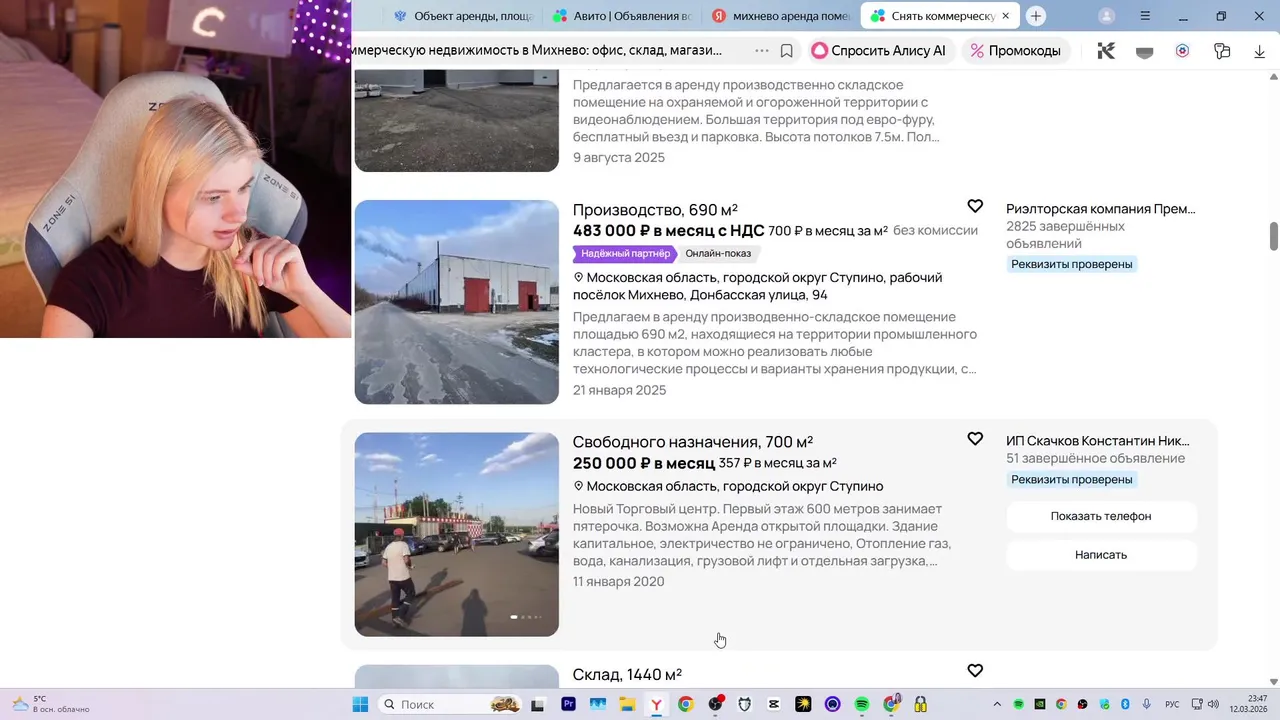Click the date 21 января 2025
Image resolution: width=1280 pixels, height=720 pixels.
tap(619, 390)
